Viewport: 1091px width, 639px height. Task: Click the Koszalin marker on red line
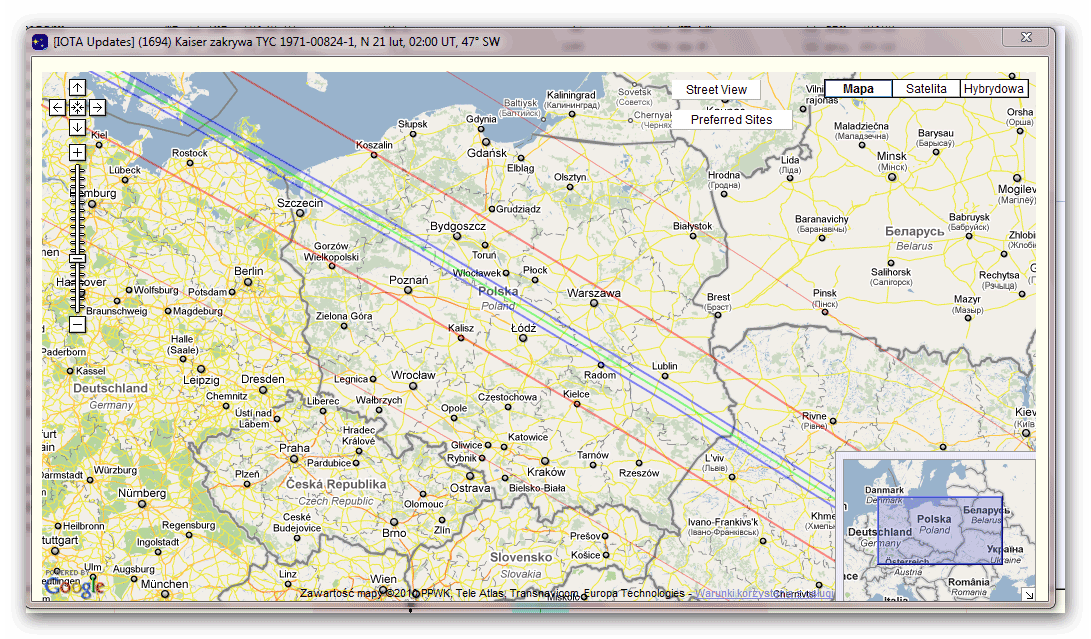click(374, 155)
